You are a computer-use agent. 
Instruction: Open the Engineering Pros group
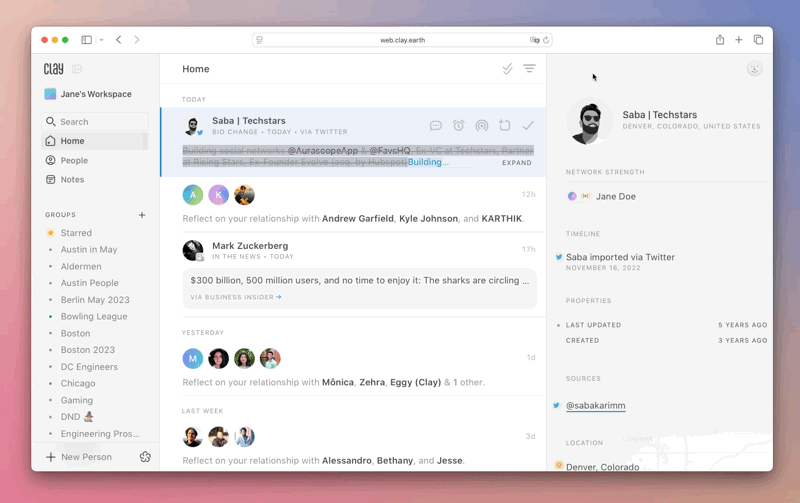(x=99, y=434)
